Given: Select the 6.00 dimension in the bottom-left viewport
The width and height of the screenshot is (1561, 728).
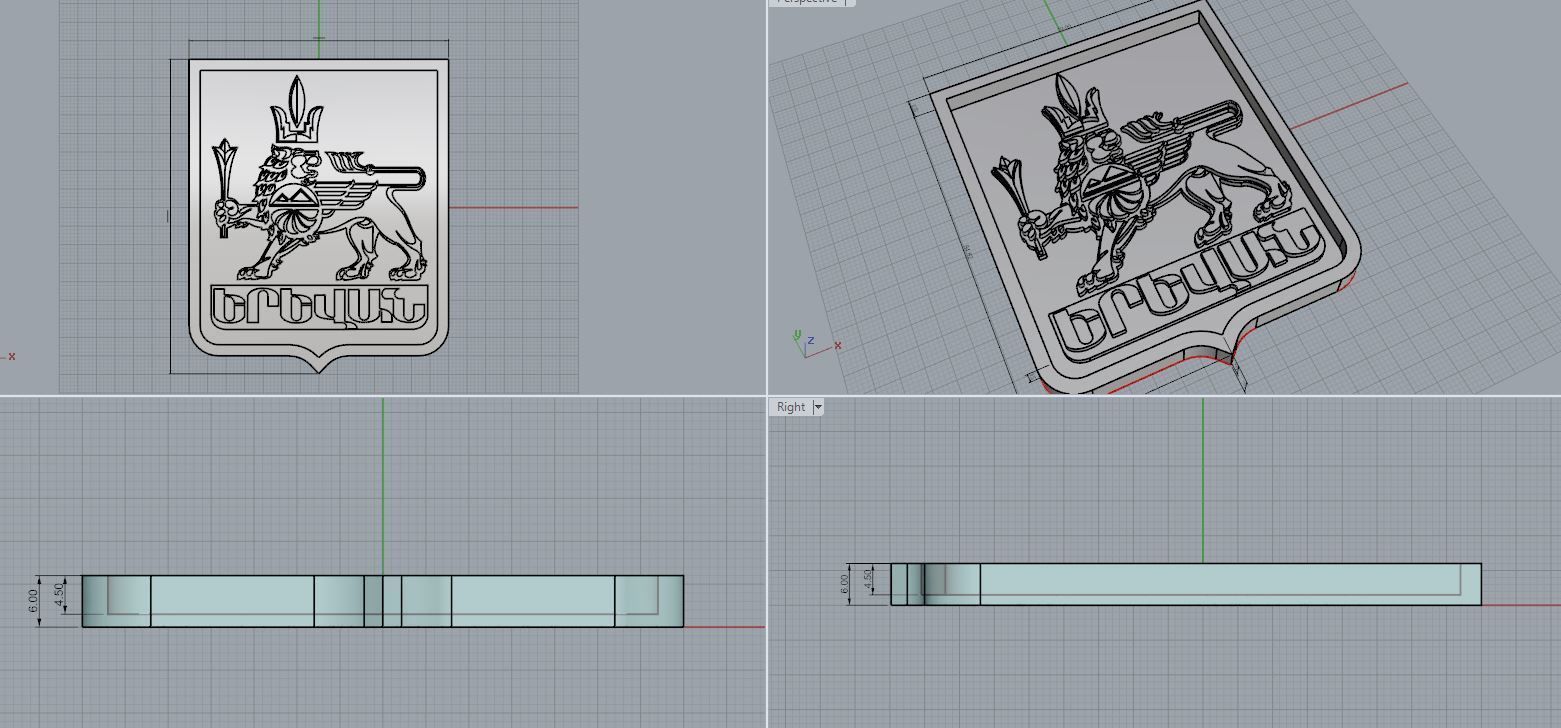Looking at the screenshot, I should tap(33, 601).
